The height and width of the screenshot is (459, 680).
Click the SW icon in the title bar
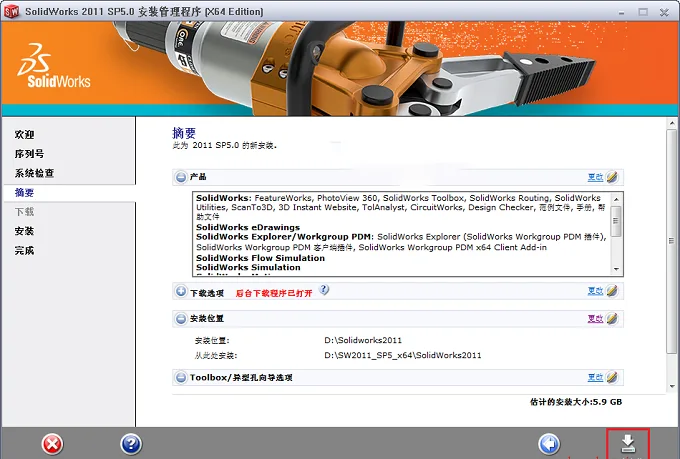point(12,11)
